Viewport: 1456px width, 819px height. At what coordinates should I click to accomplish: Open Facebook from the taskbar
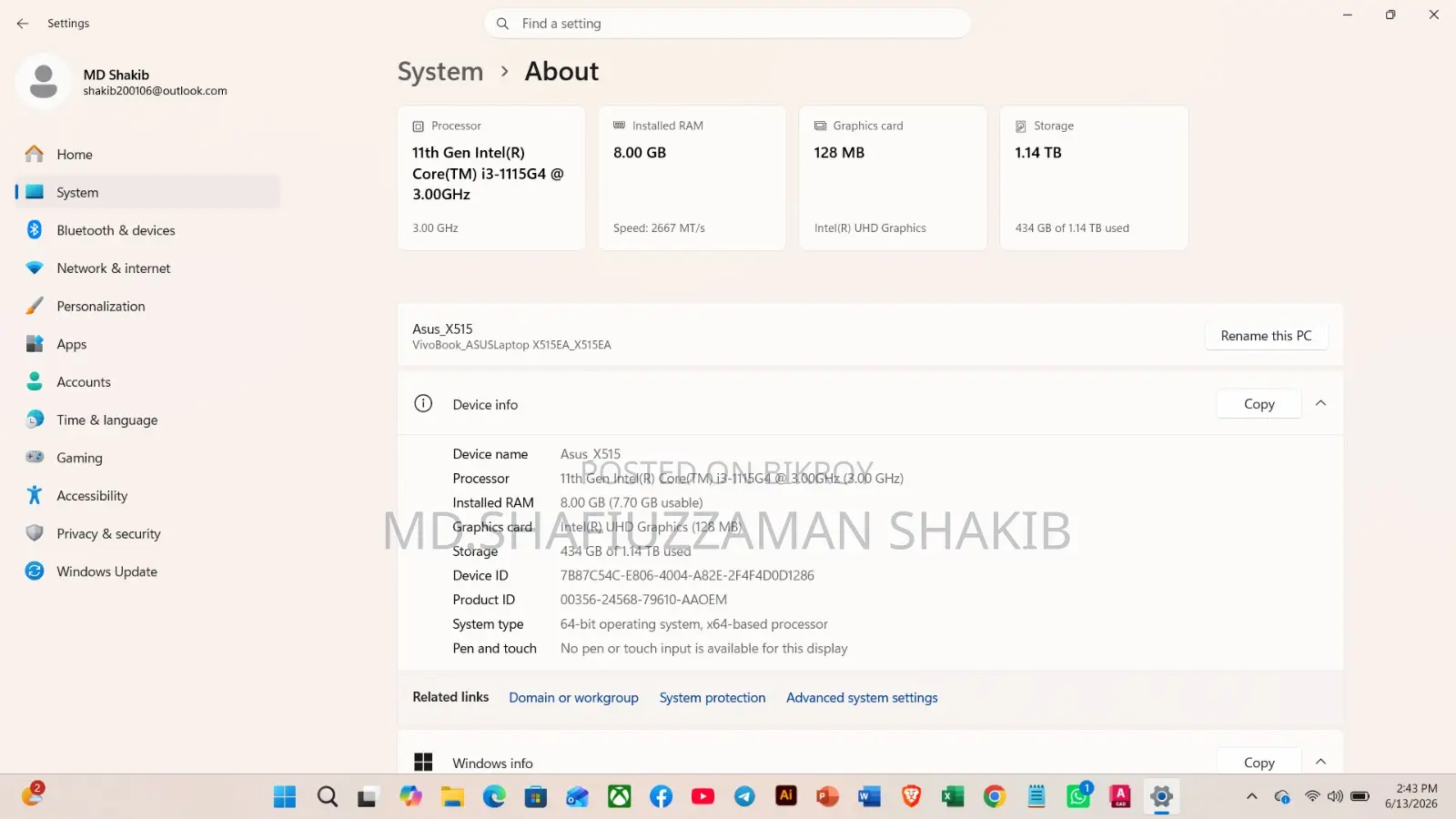click(662, 797)
